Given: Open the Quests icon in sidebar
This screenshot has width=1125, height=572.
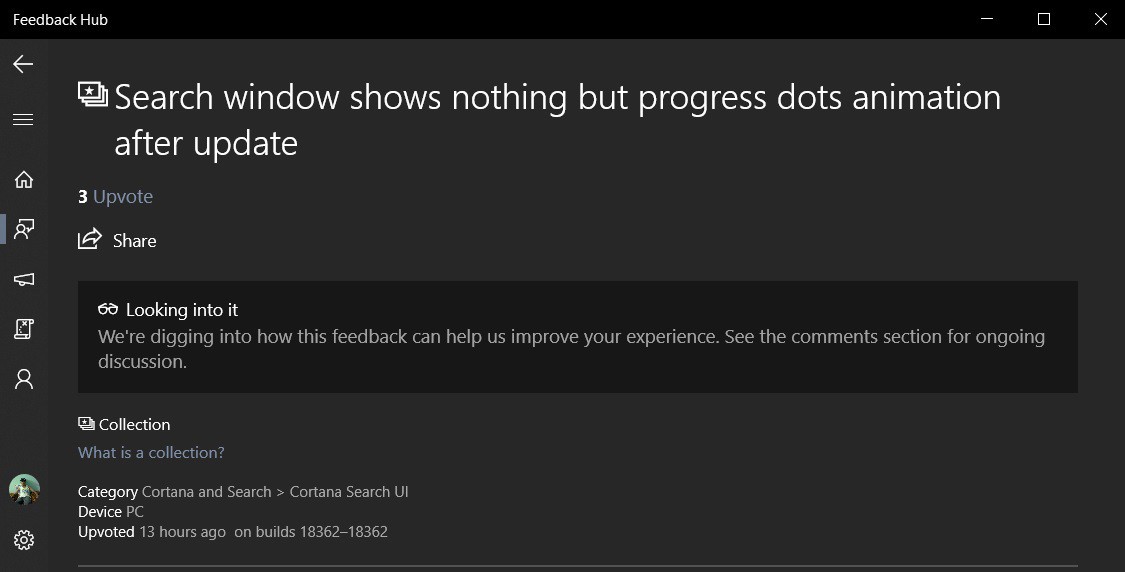Looking at the screenshot, I should (x=23, y=329).
